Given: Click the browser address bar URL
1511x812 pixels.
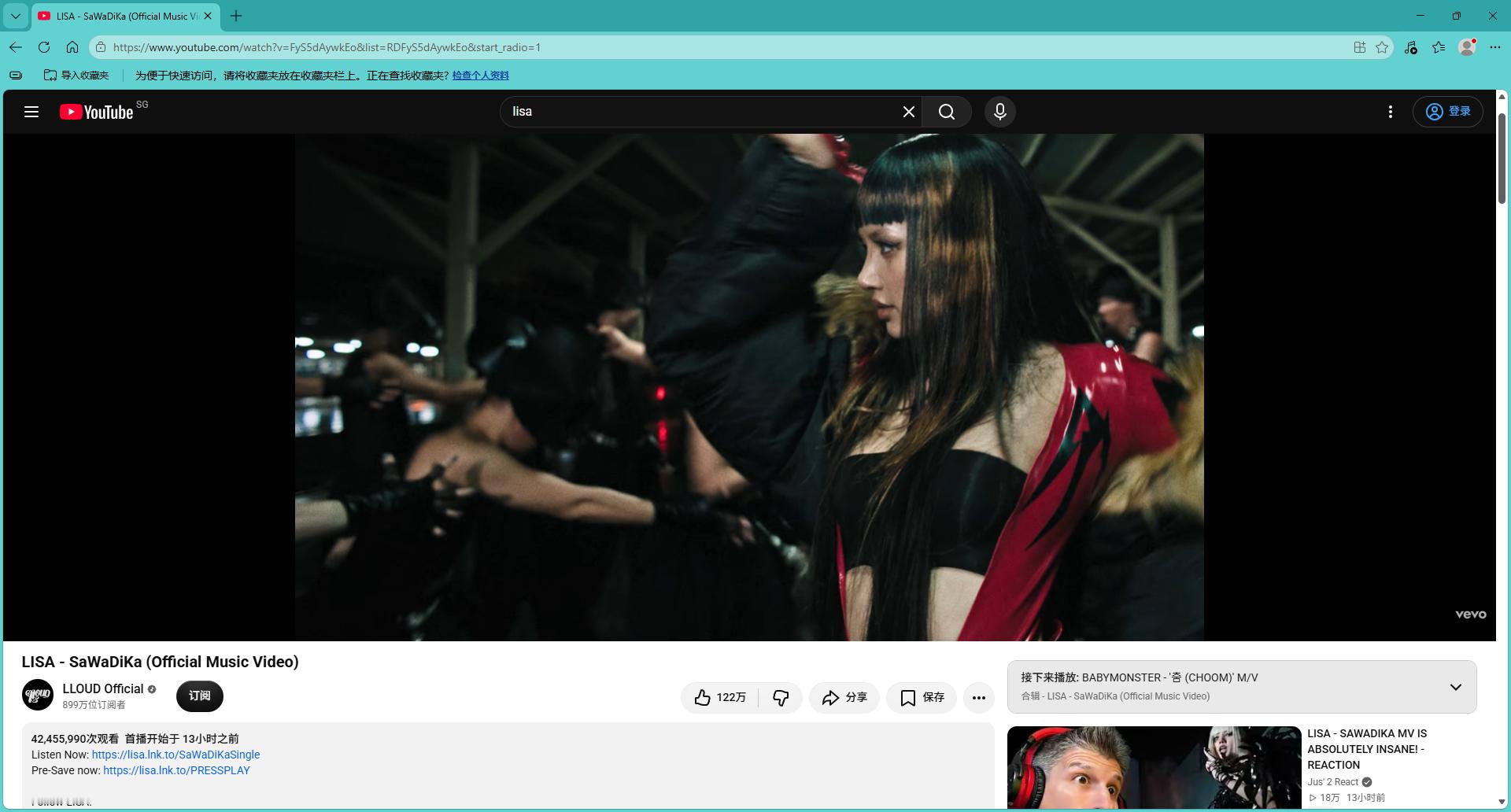Looking at the screenshot, I should coord(327,47).
